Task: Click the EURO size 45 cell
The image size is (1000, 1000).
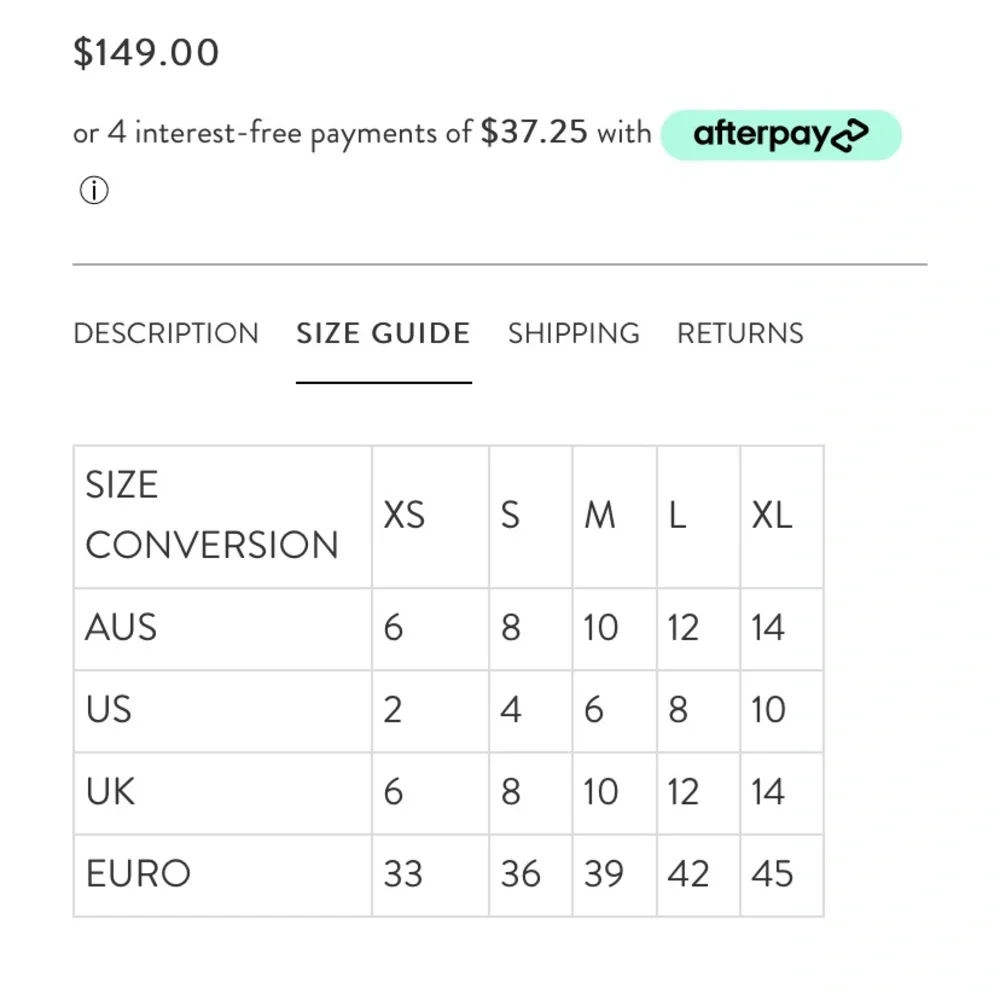Action: click(772, 874)
